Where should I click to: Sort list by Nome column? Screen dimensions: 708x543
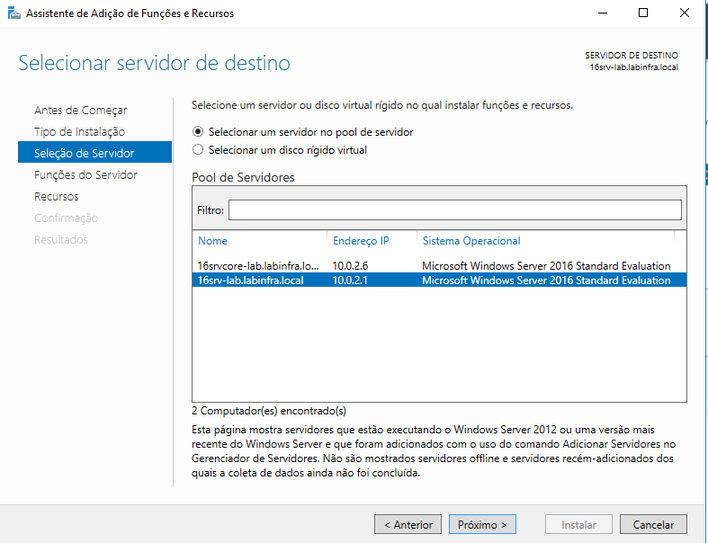click(213, 241)
